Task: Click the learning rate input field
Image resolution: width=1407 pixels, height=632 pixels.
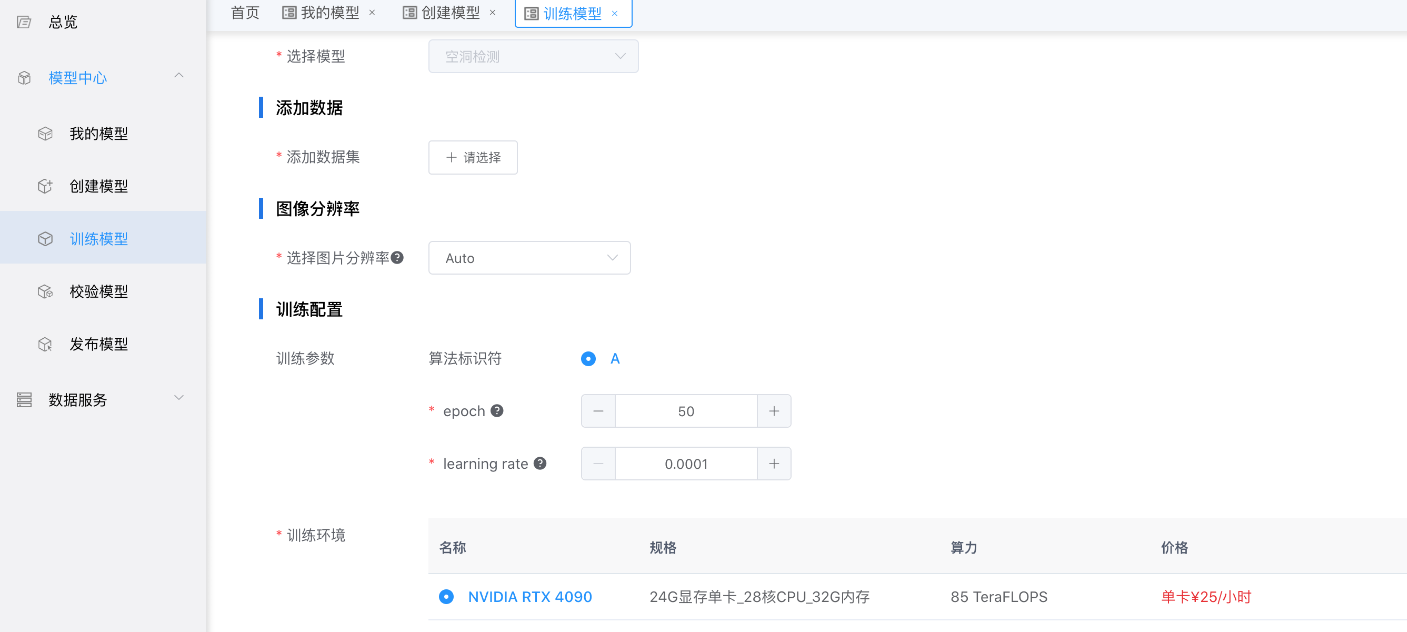Action: 686,464
